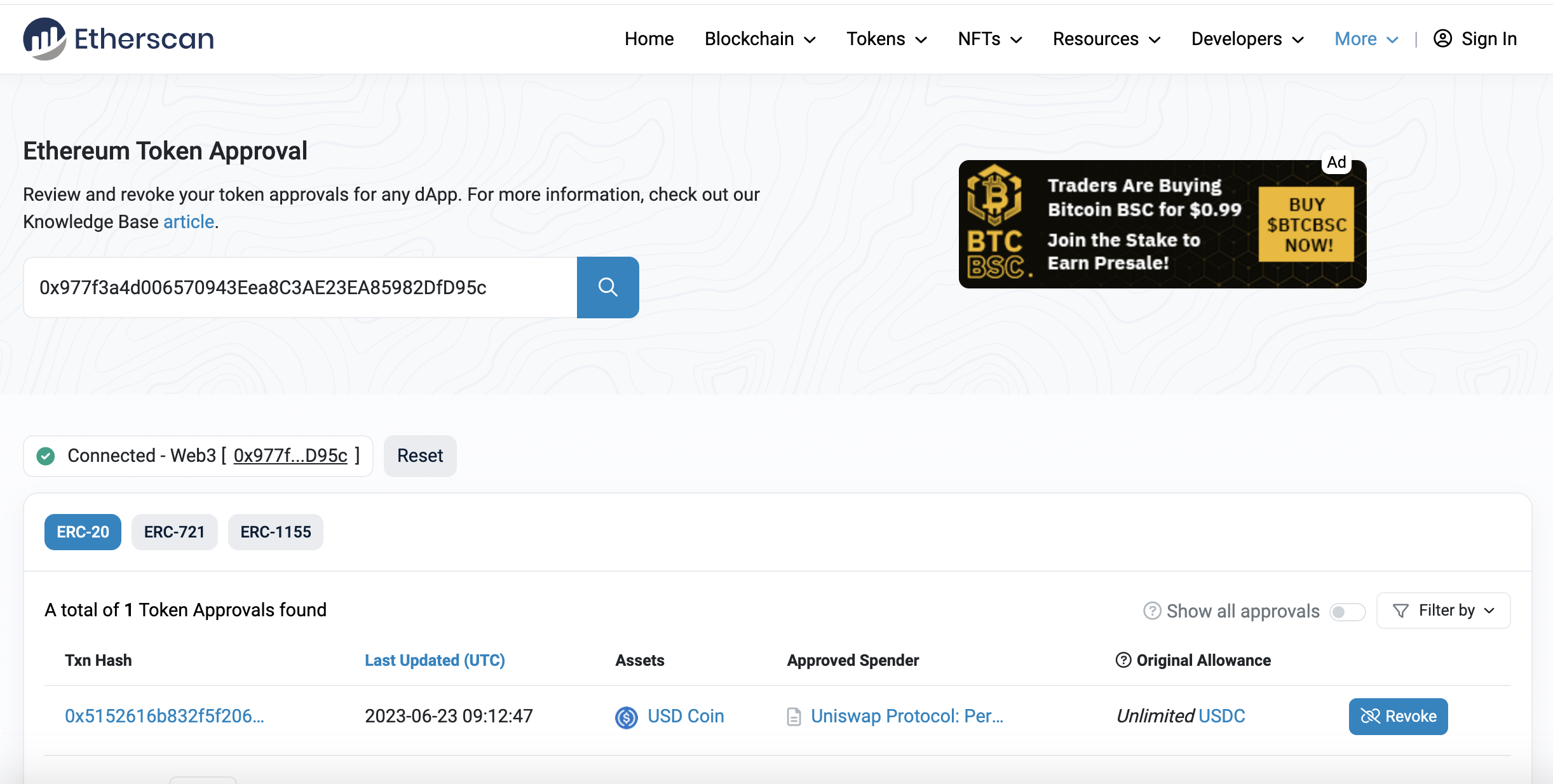The image size is (1553, 784).
Task: Open the Filter by dropdown
Action: [x=1444, y=611]
